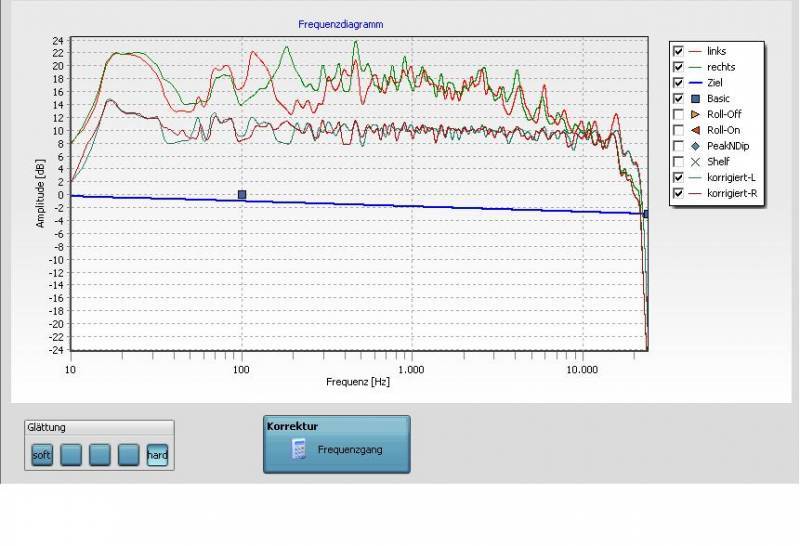This screenshot has width=800, height=546.
Task: Click the Shelf cross icon in legend
Action: point(695,162)
